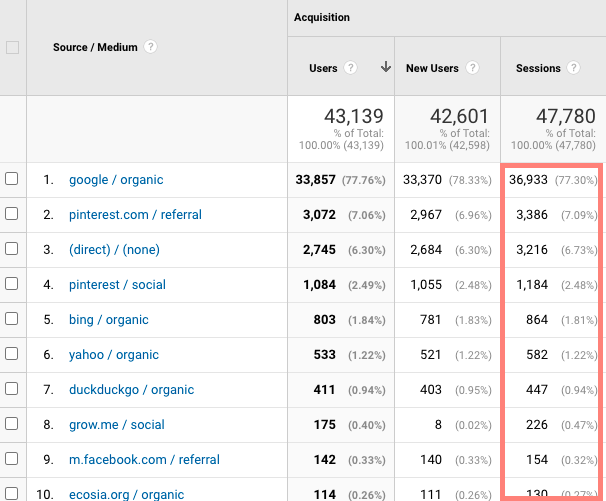Open the pinterest.com / referral link

tap(135, 215)
